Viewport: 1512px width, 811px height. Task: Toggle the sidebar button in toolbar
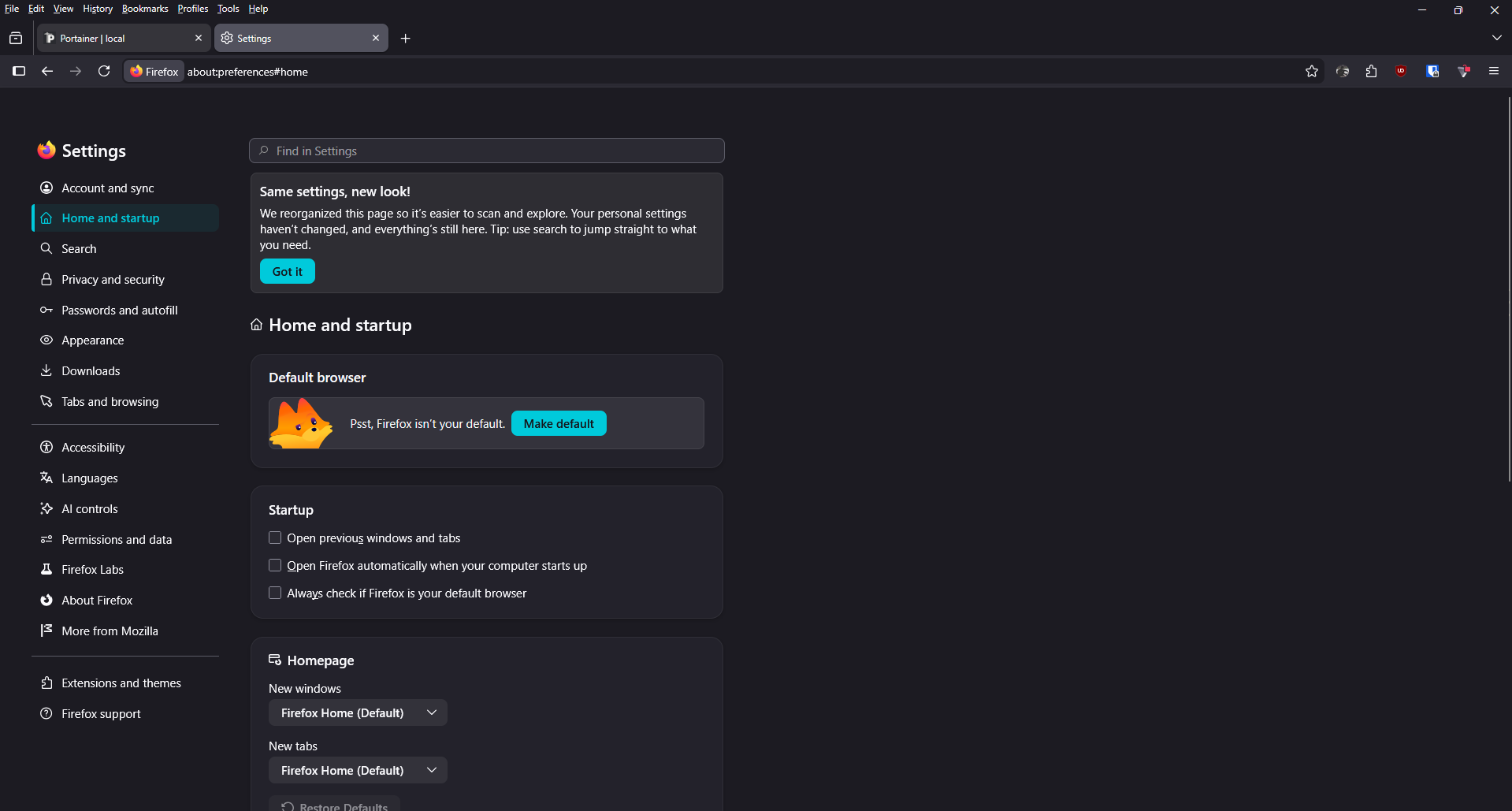pyautogui.click(x=19, y=71)
